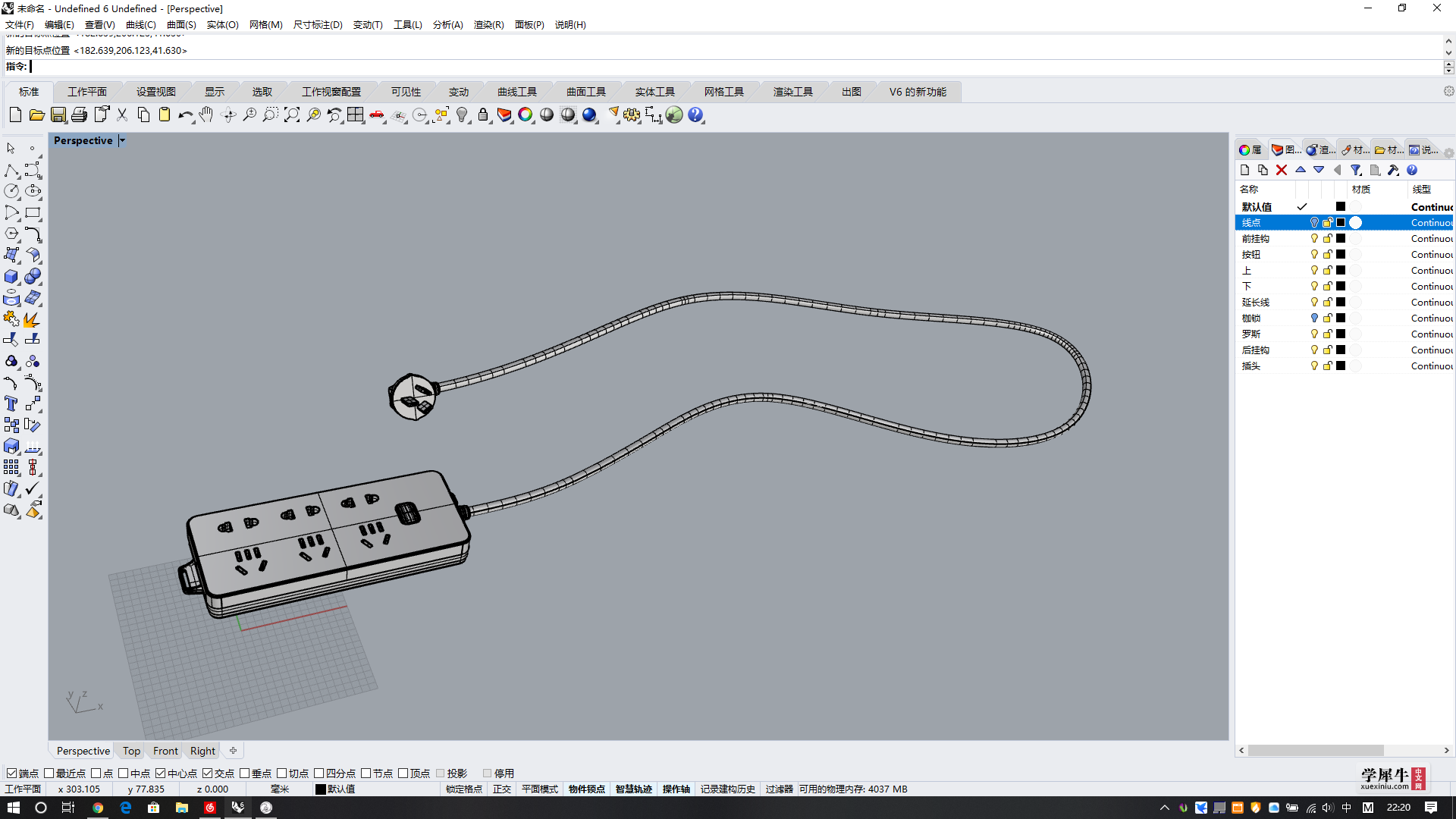Expand command history with the up arrow

pyautogui.click(x=1448, y=42)
